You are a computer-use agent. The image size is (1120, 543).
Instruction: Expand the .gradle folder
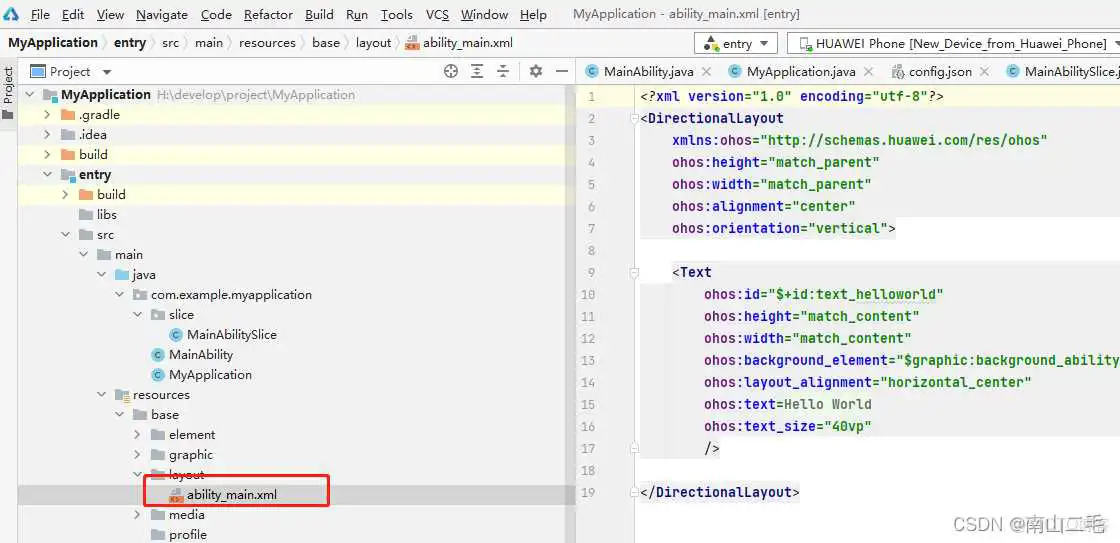(x=48, y=115)
